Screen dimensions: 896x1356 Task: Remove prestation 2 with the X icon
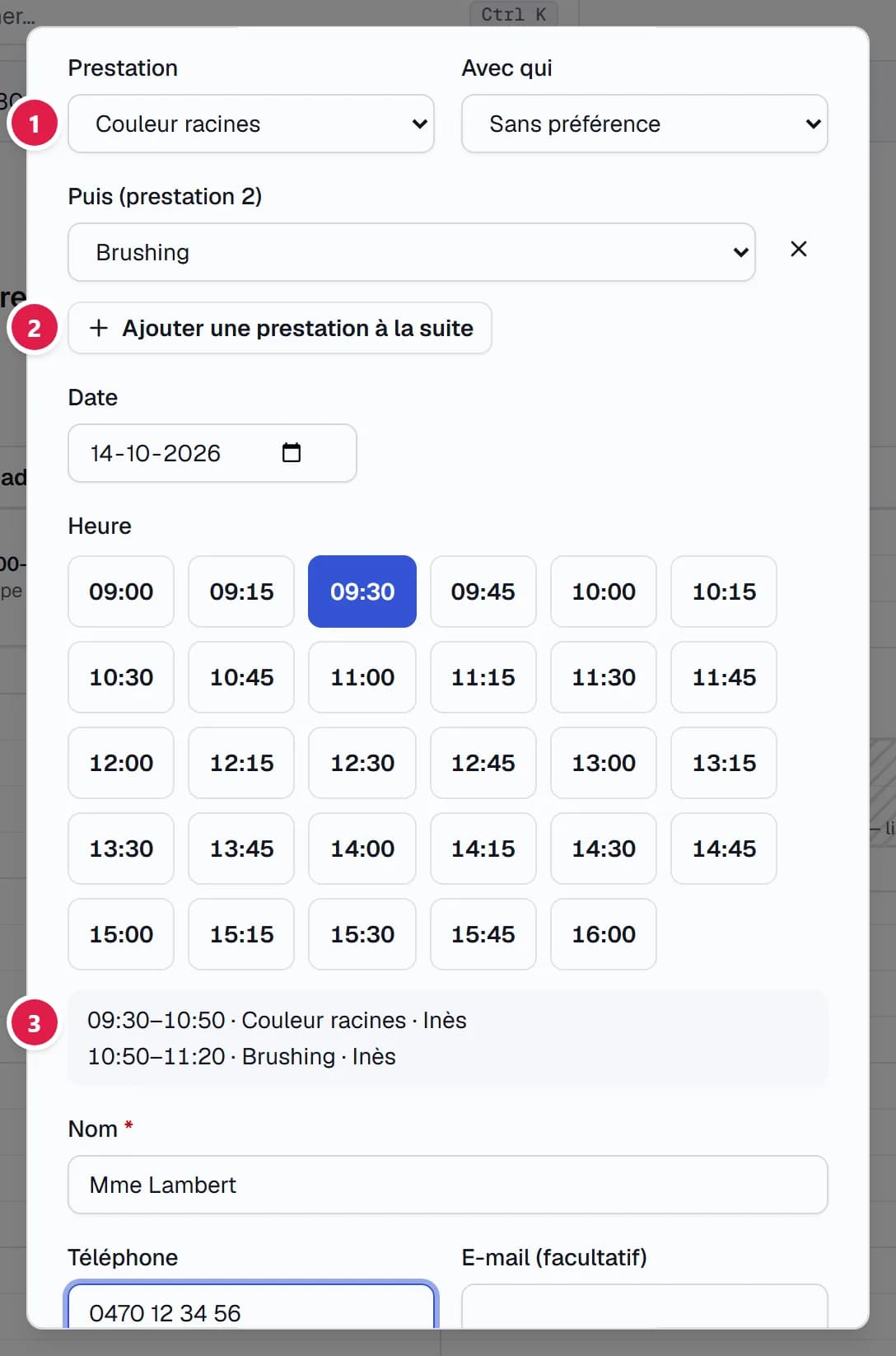(799, 249)
